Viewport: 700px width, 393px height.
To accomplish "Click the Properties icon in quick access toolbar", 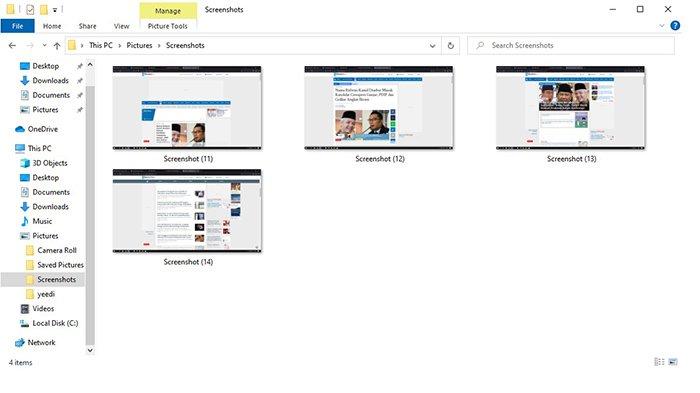I will point(30,9).
